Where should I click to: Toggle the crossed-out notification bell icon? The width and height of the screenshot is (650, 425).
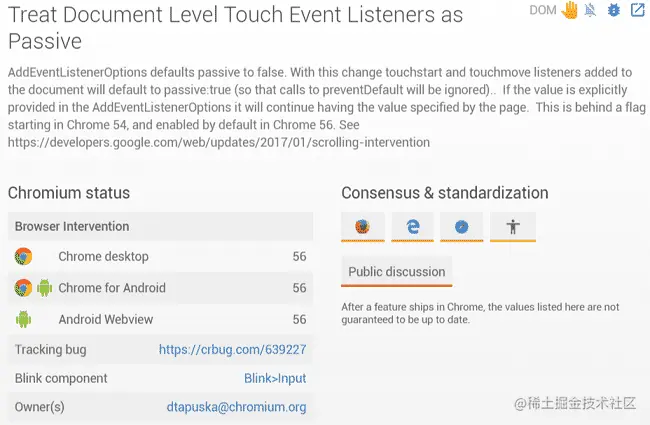[591, 10]
